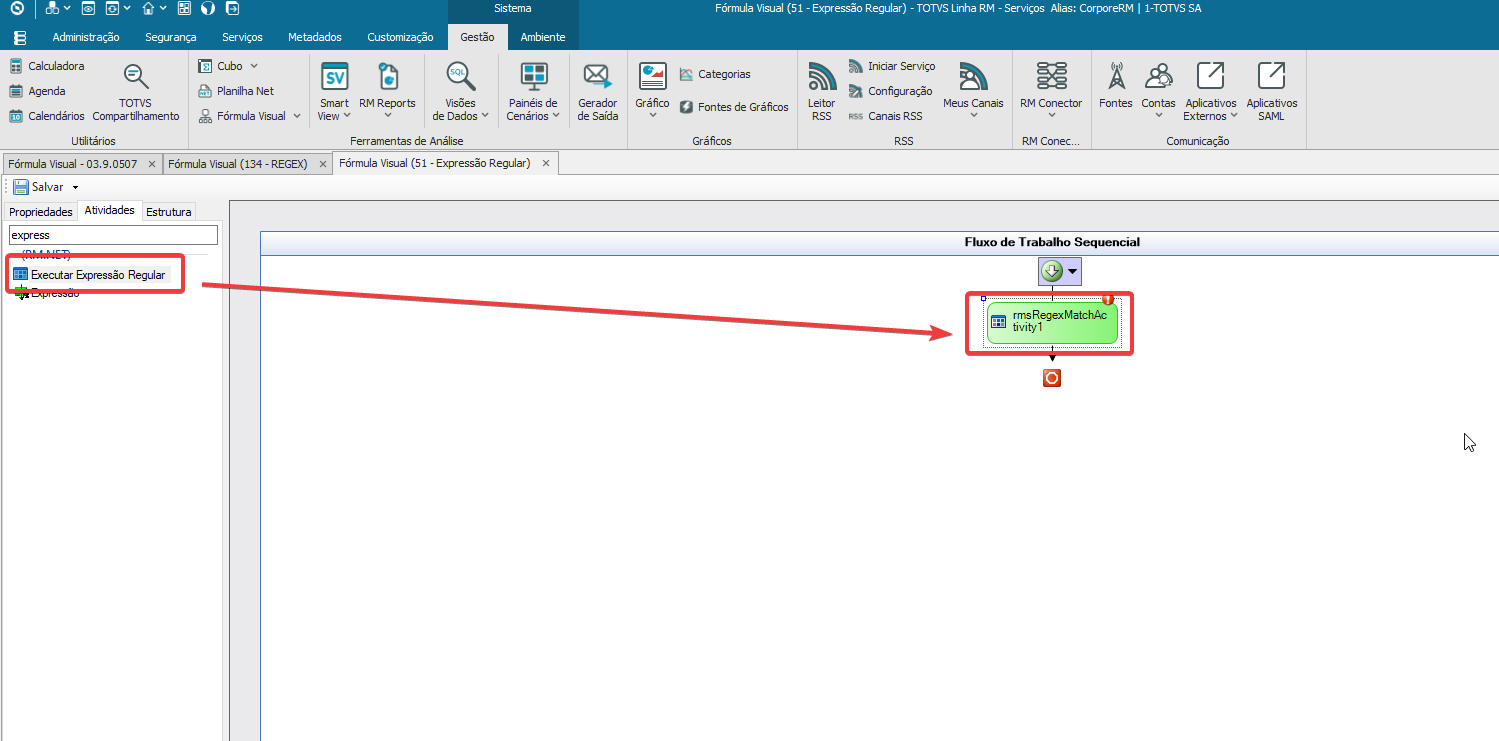Open Painéis de Cenários
The width and height of the screenshot is (1499, 741).
(x=534, y=92)
